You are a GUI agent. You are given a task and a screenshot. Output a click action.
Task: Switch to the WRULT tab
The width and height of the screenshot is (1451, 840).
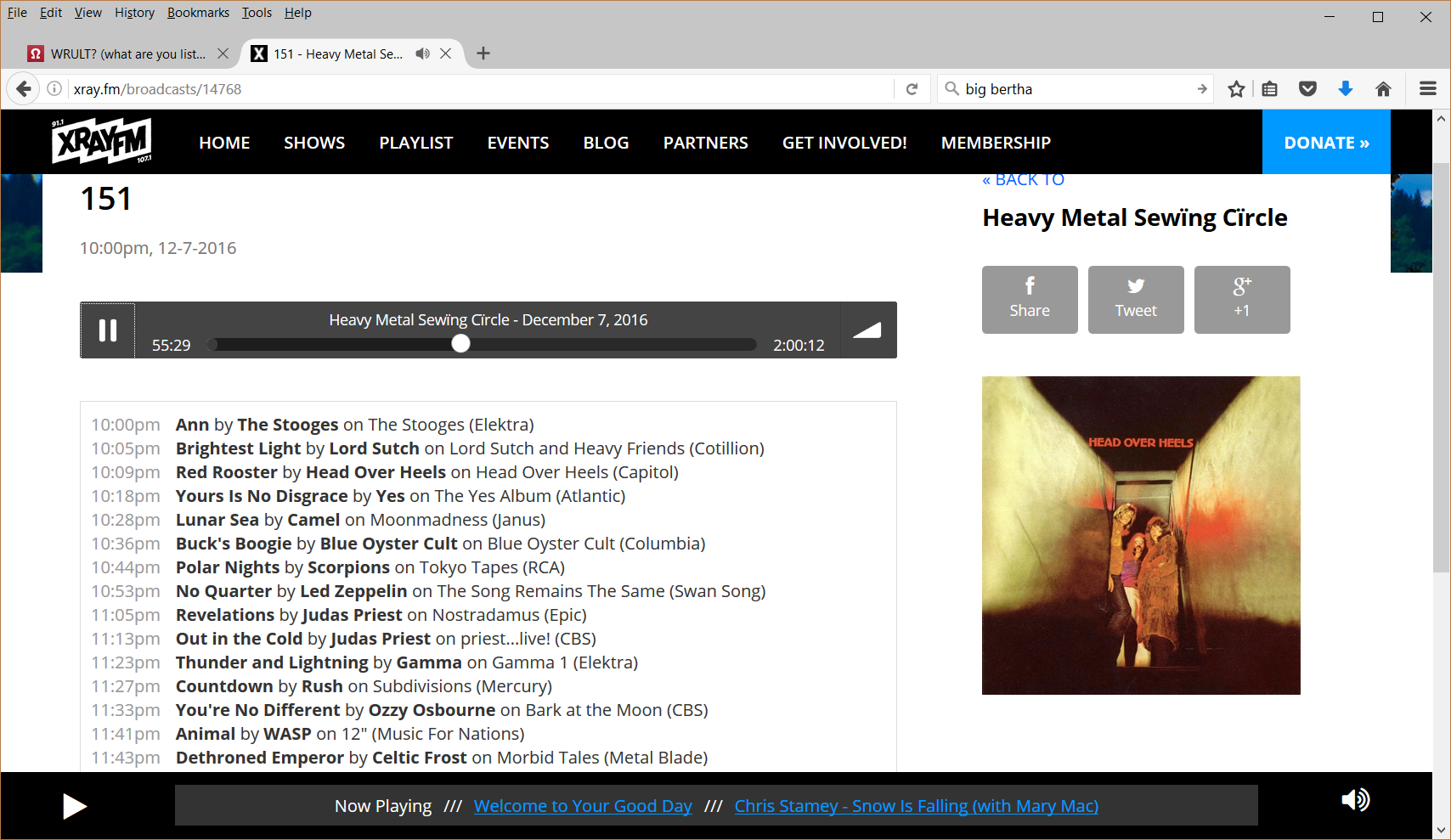(x=127, y=54)
